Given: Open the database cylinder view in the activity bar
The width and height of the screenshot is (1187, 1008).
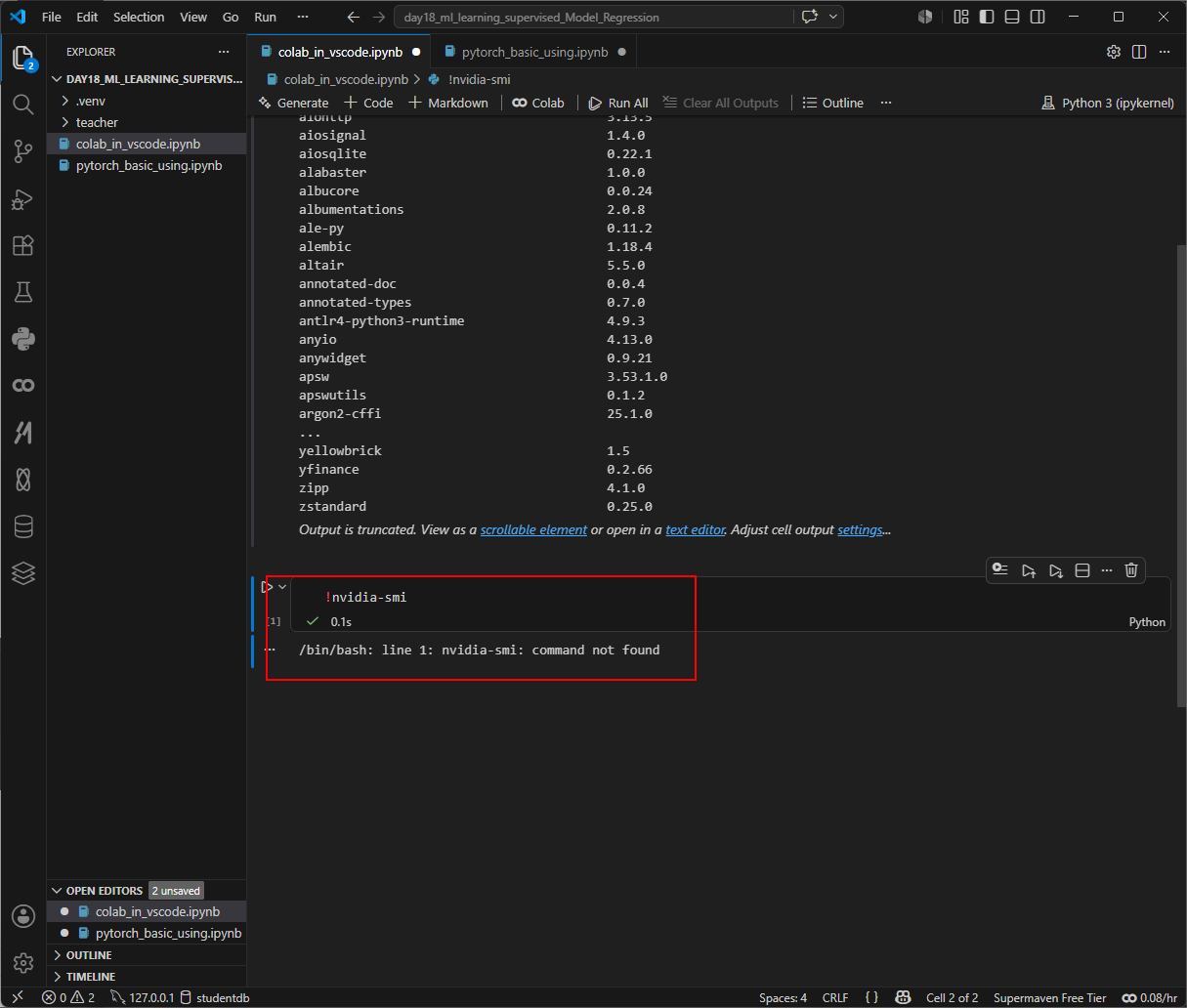Looking at the screenshot, I should click(x=23, y=526).
